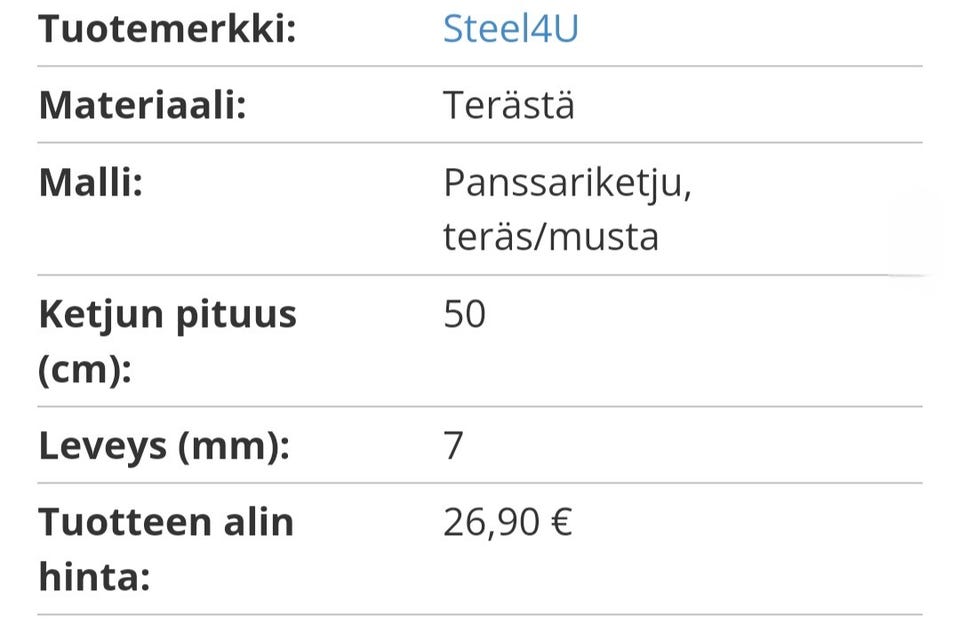This screenshot has width=960, height=624.
Task: Click the (mm): unit text
Action: 233,446
